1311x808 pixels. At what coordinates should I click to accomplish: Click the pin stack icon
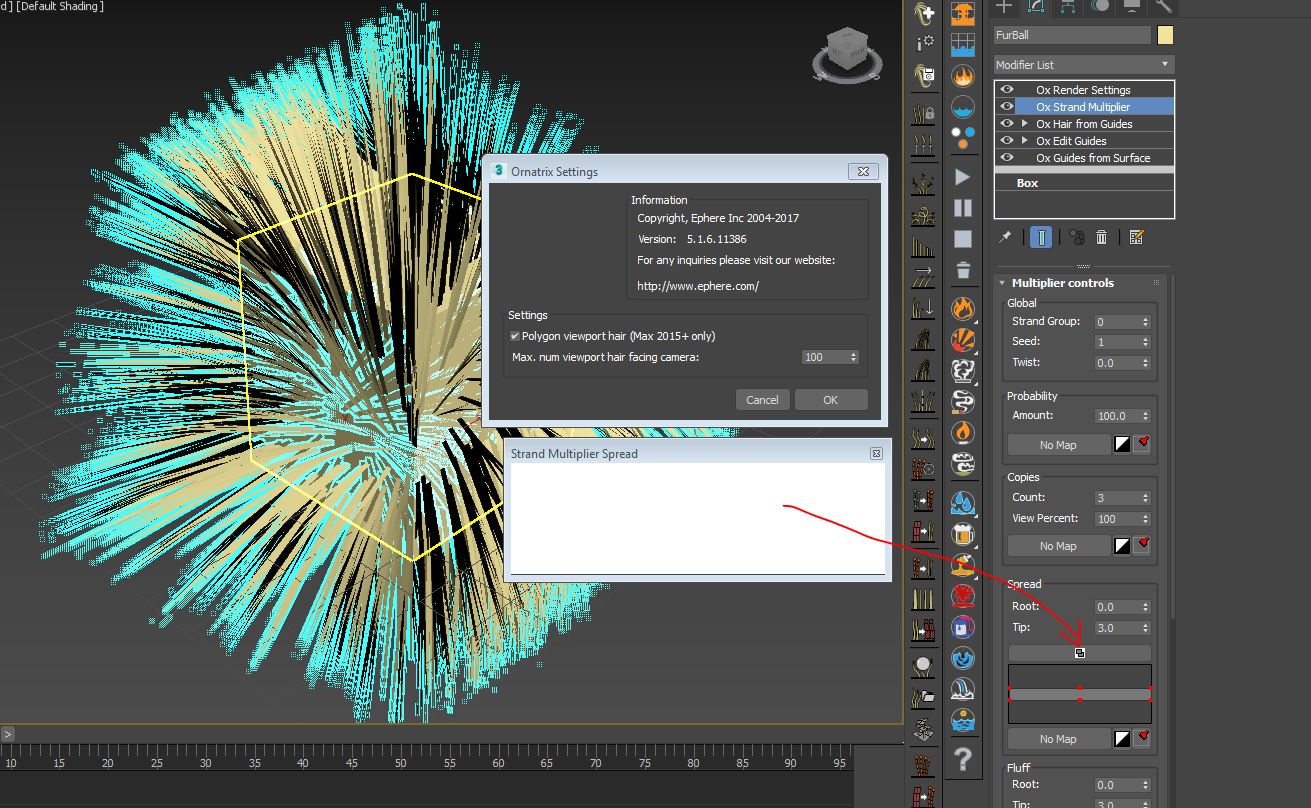[x=1006, y=237]
